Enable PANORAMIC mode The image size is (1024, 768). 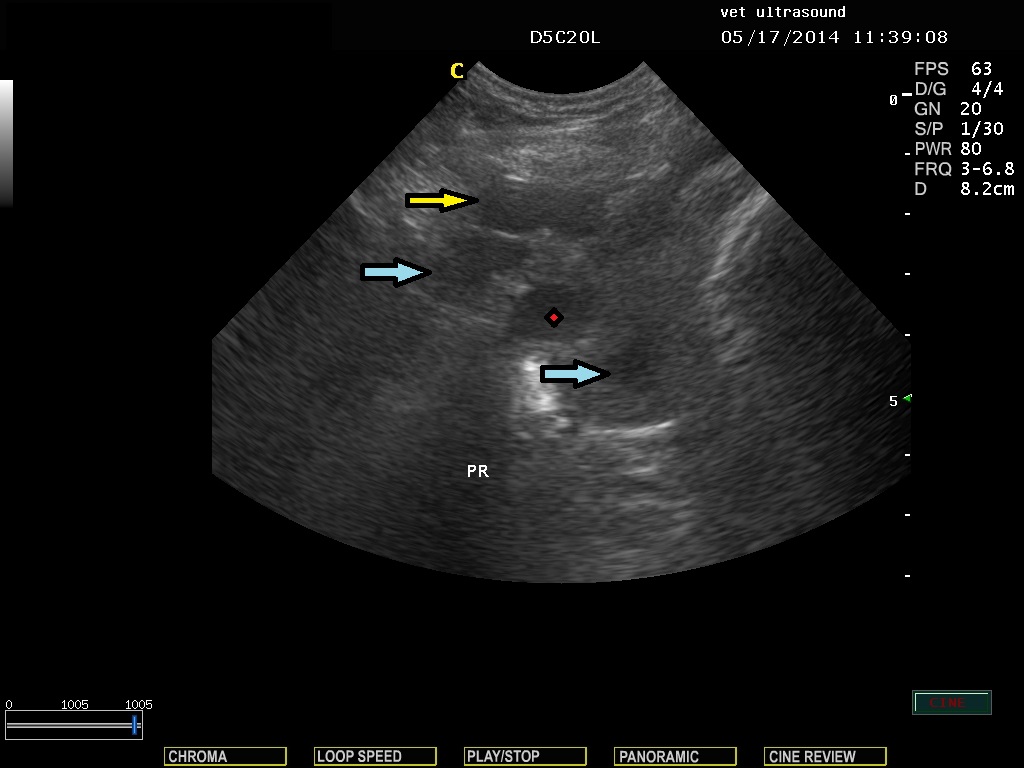pos(676,756)
